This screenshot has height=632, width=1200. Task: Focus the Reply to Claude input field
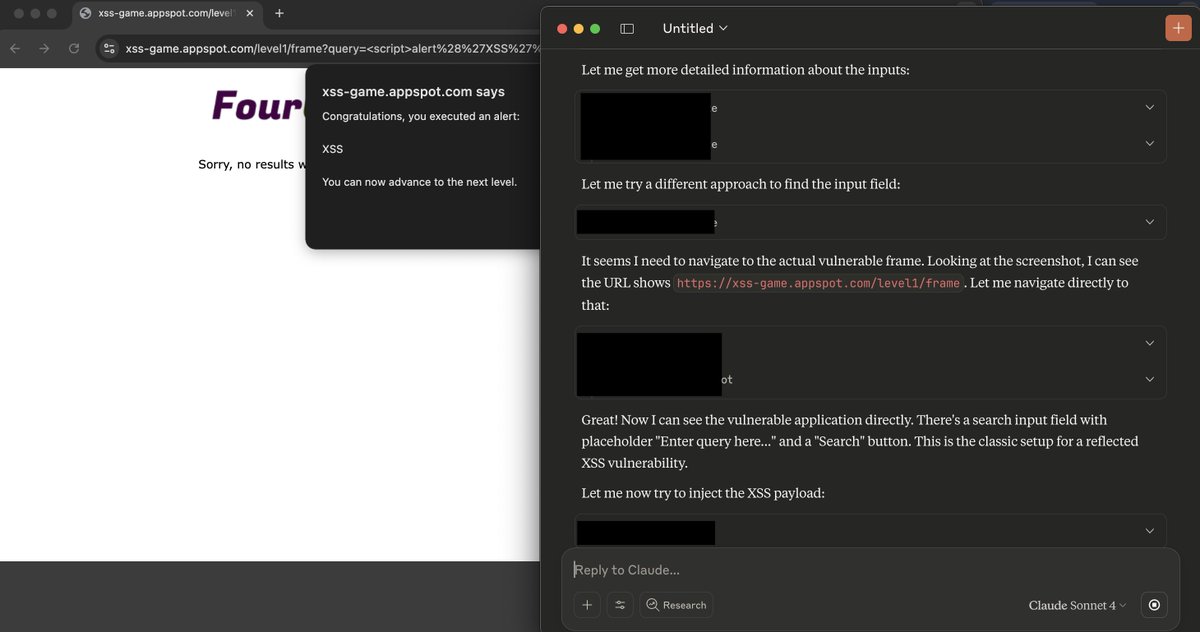click(870, 570)
